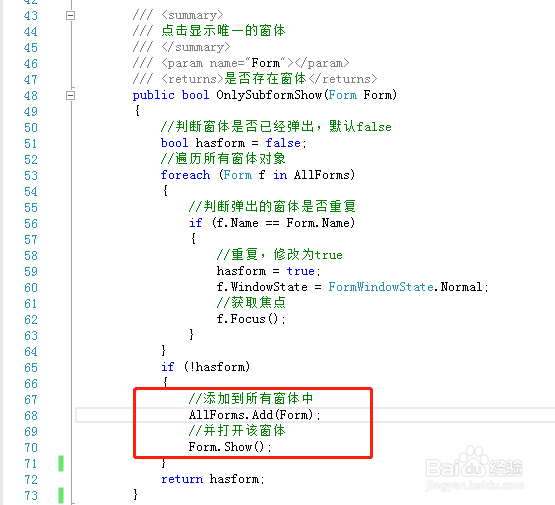
Task: Click the comment '//并打开该窗体'
Action: (x=237, y=431)
